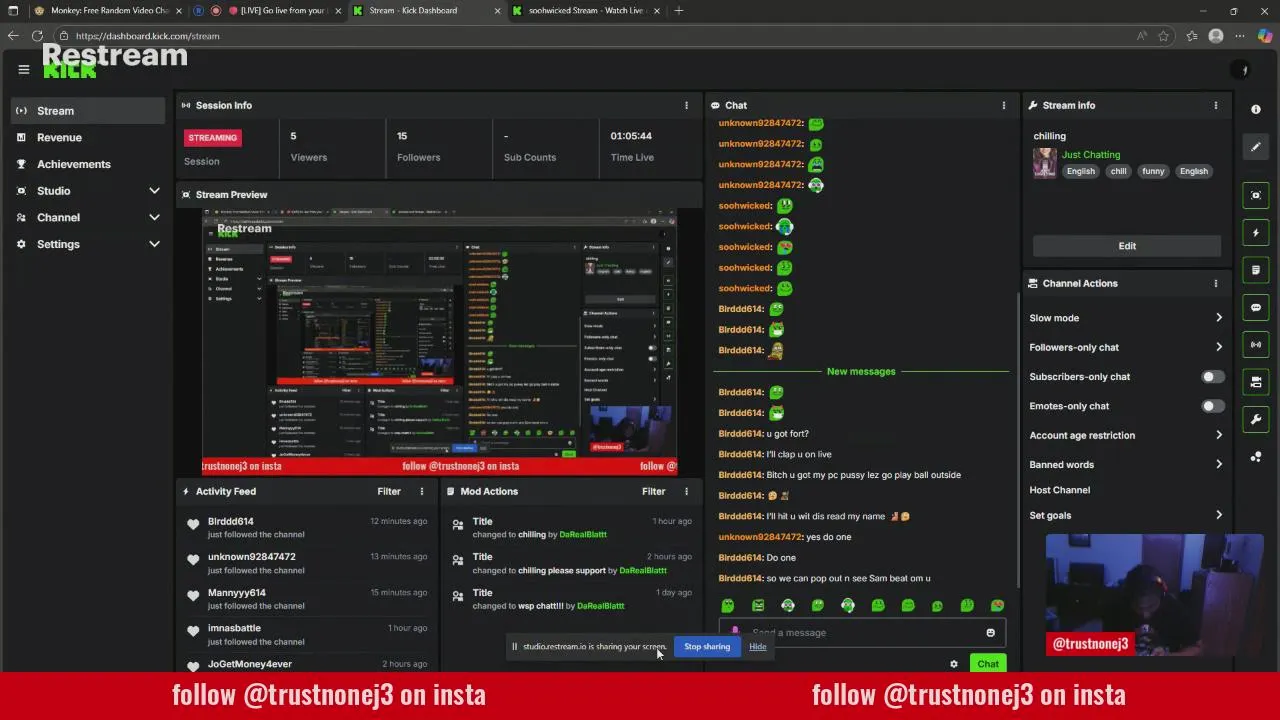Click the browser back arrow
The image size is (1280, 720).
13,36
